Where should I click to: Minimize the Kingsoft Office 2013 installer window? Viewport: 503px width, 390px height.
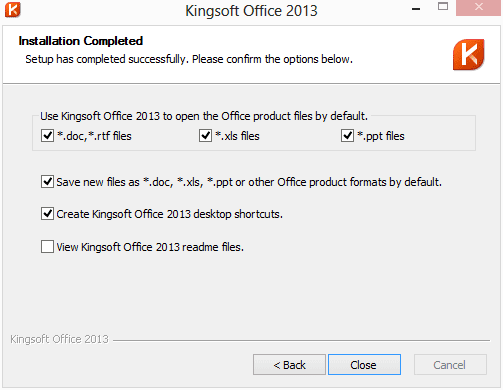(x=416, y=9)
